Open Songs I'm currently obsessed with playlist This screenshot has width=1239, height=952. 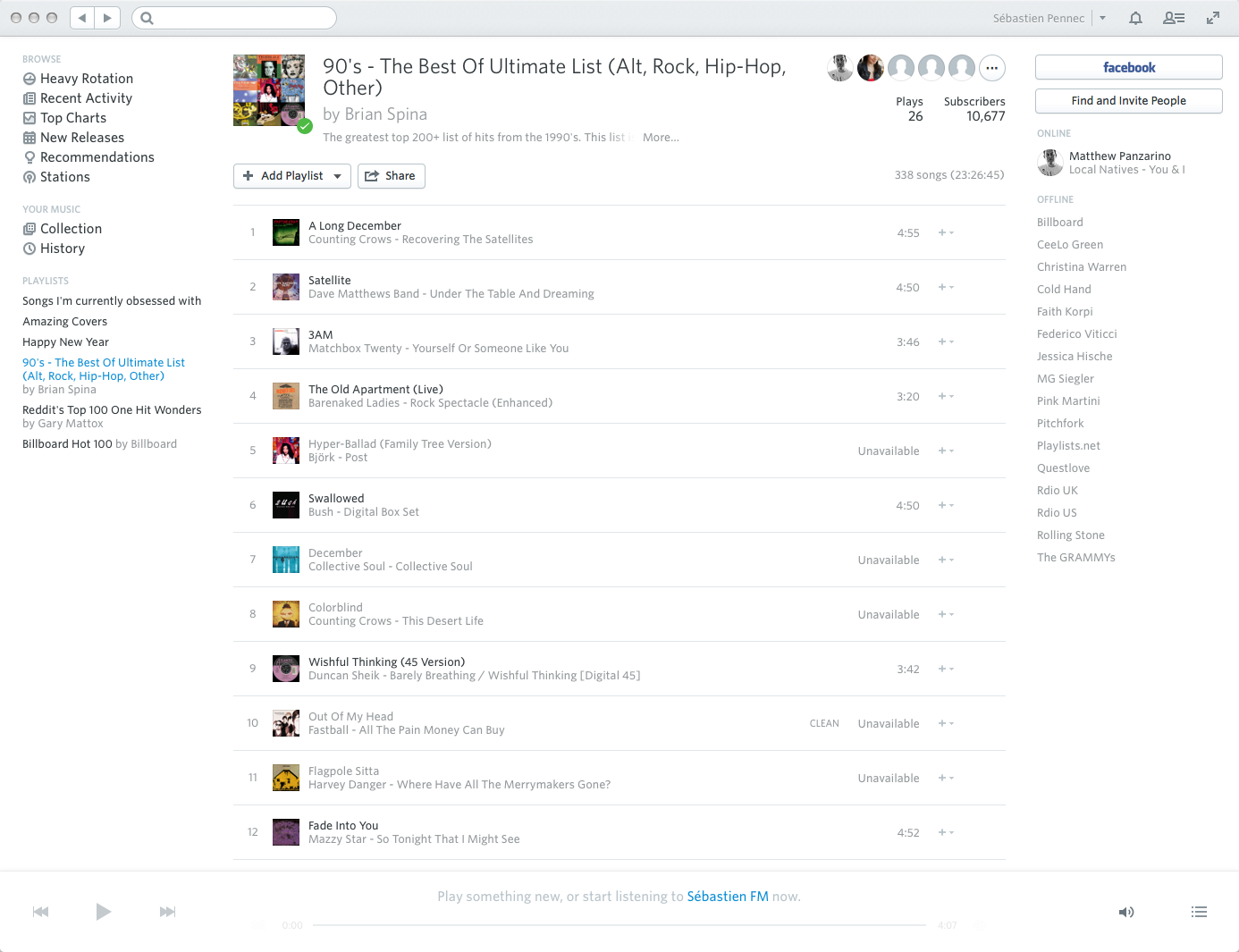112,301
